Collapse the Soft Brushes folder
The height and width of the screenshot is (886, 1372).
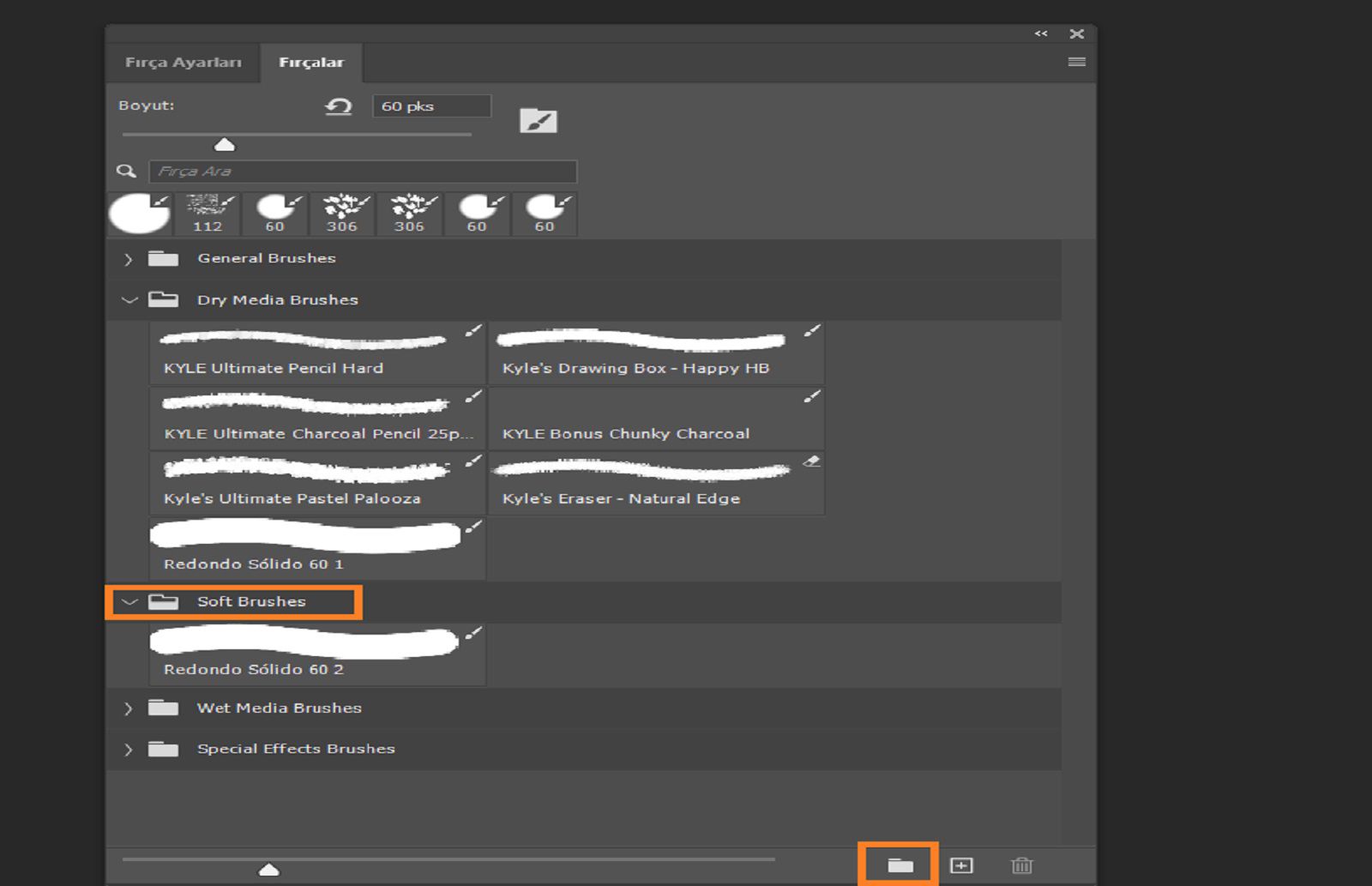click(x=129, y=602)
